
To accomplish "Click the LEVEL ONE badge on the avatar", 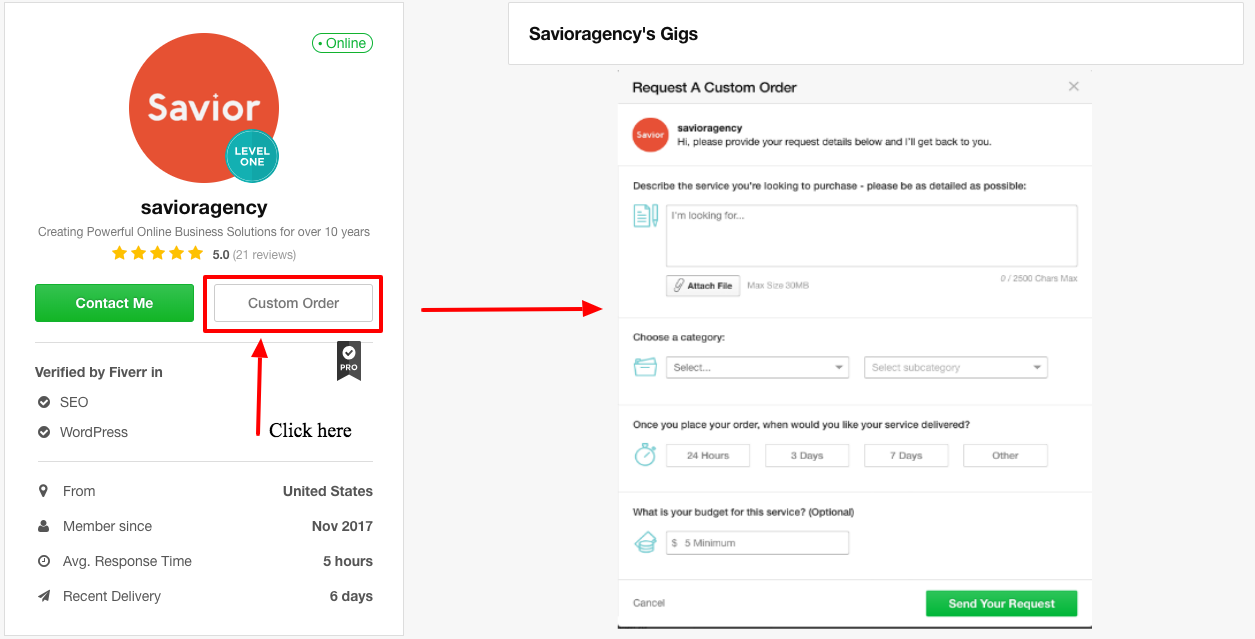I will 251,157.
